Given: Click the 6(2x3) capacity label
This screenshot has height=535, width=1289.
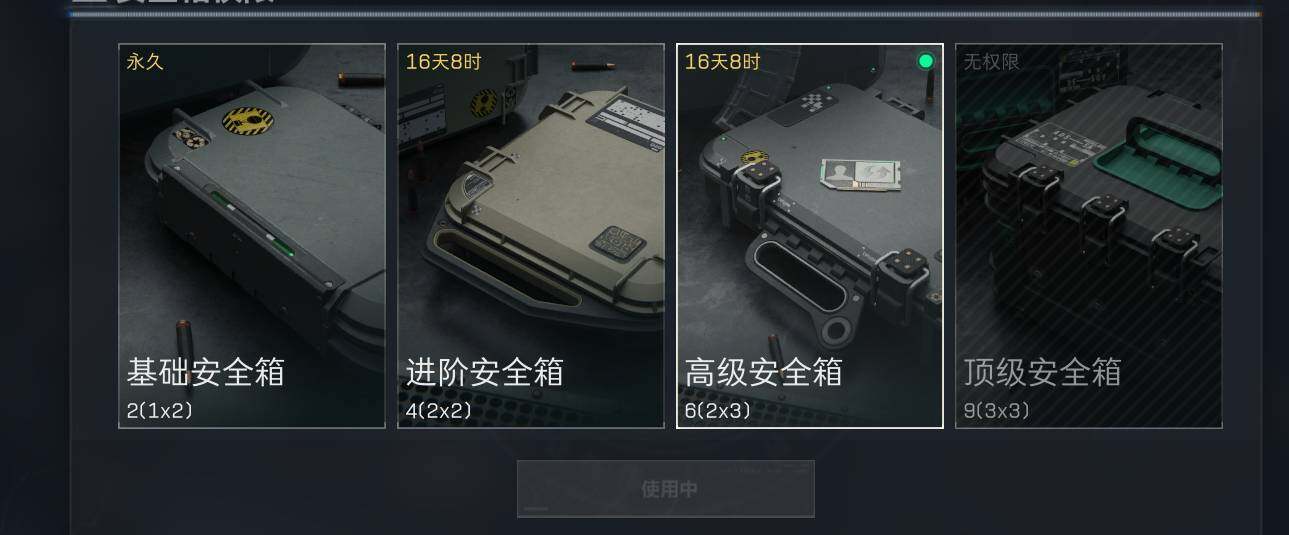Looking at the screenshot, I should [718, 410].
